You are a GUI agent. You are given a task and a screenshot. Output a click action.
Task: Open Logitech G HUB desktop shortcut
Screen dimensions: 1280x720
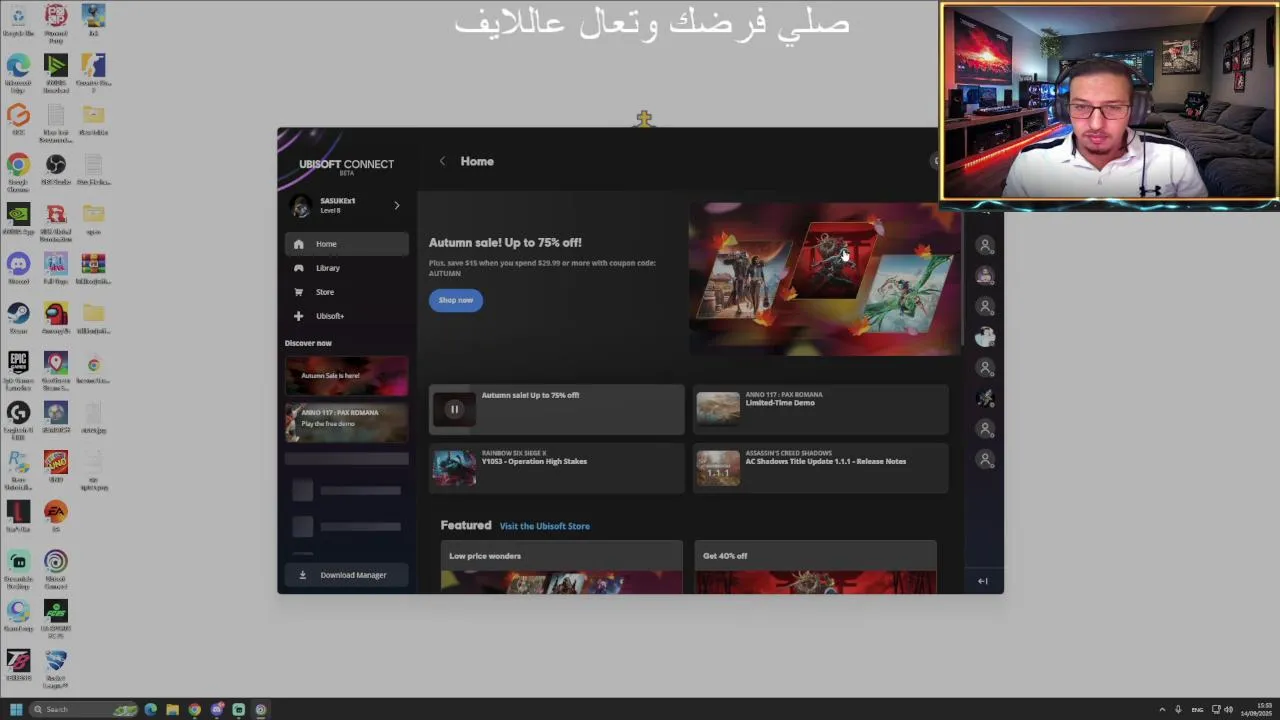tap(18, 419)
